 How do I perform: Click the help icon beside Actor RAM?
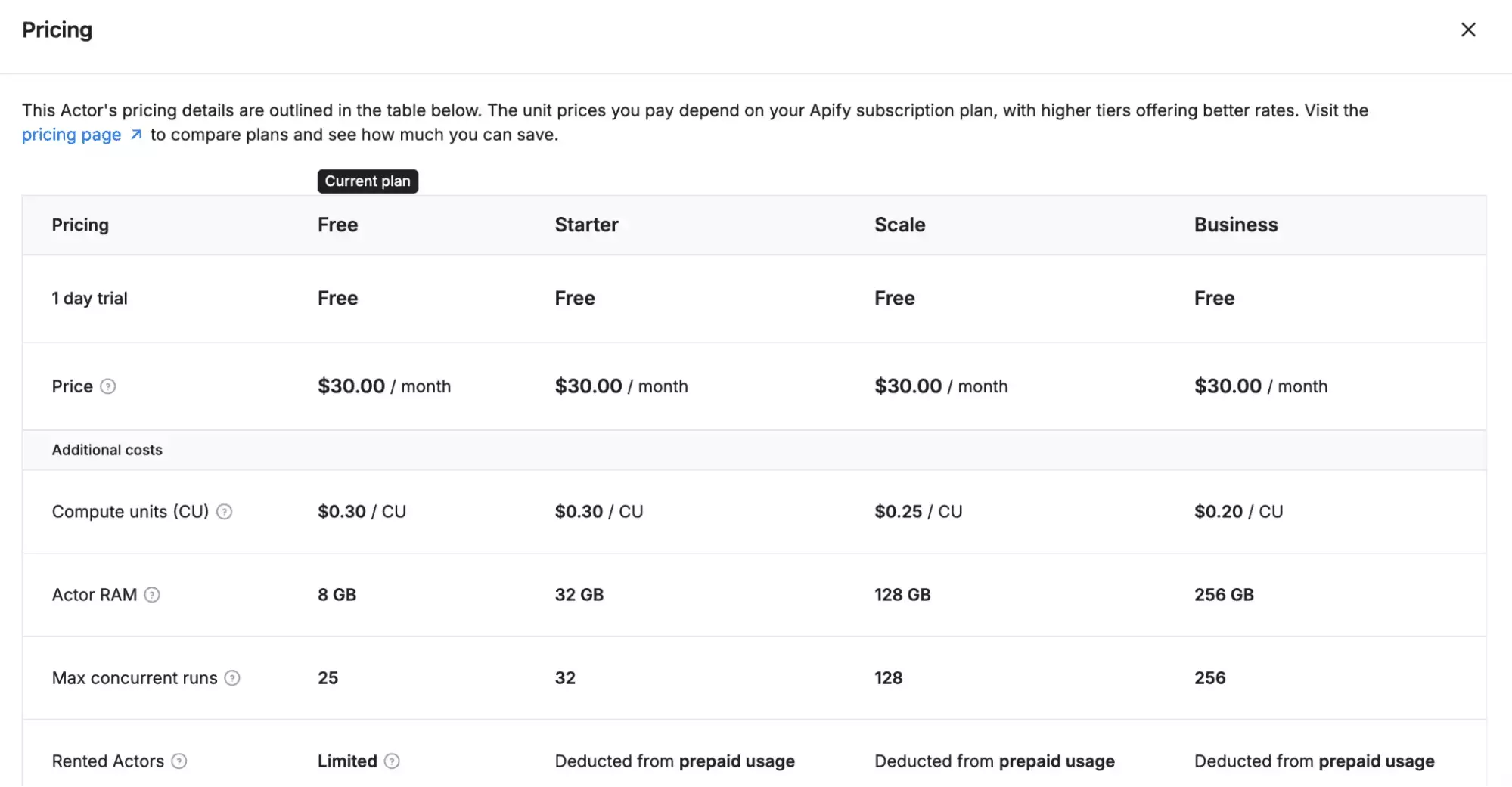(153, 595)
